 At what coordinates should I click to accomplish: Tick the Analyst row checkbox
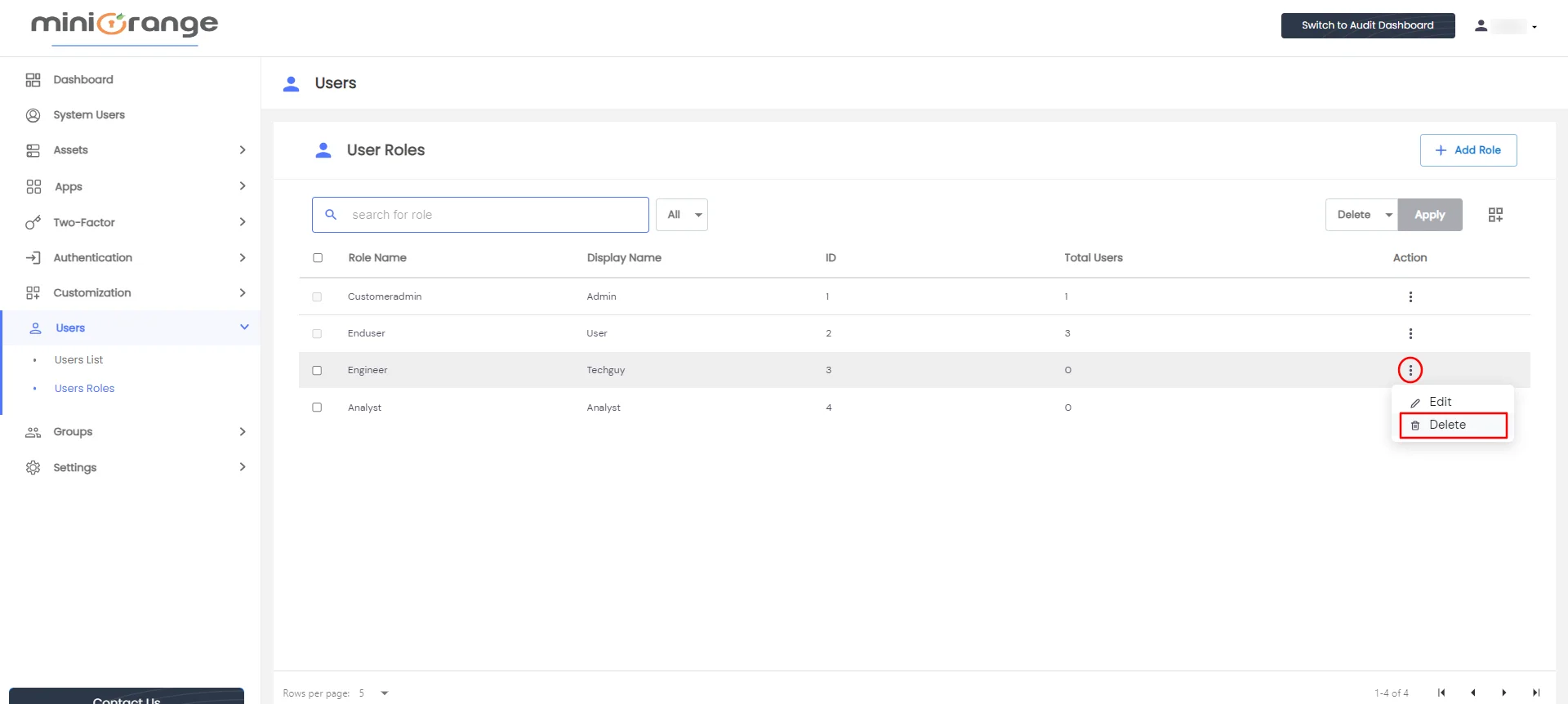317,407
